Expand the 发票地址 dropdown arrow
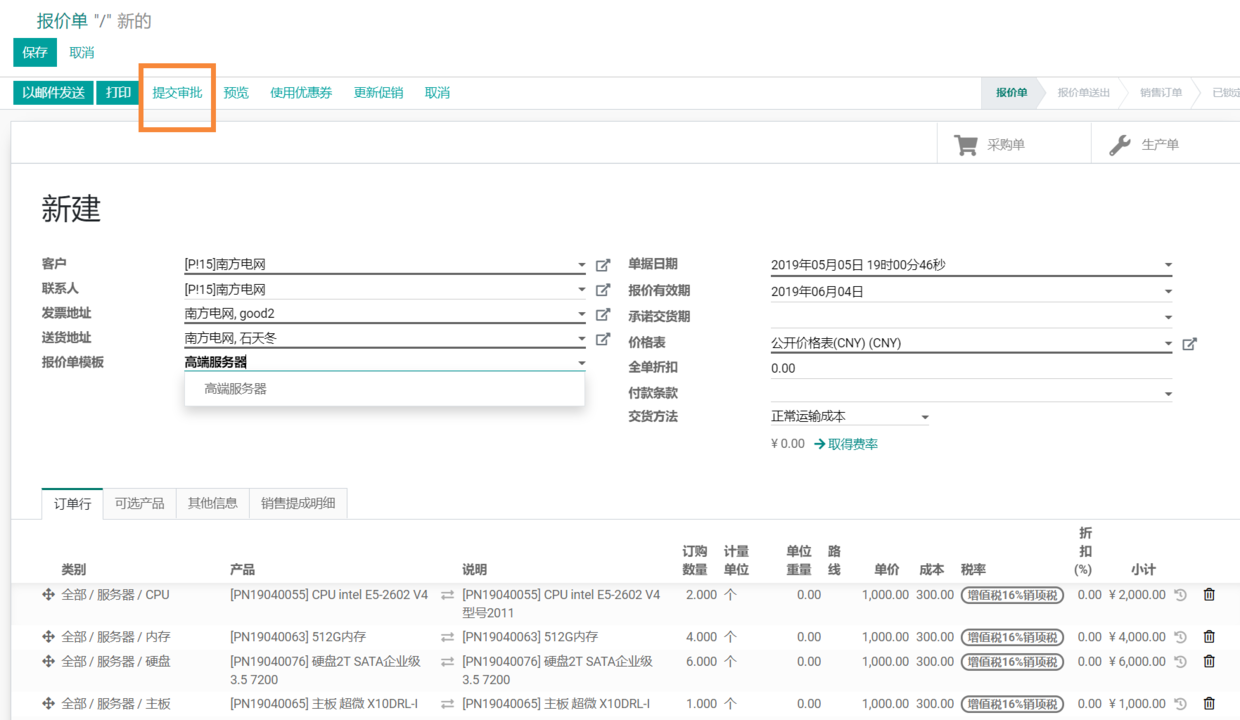Image resolution: width=1240 pixels, height=720 pixels. (x=582, y=314)
